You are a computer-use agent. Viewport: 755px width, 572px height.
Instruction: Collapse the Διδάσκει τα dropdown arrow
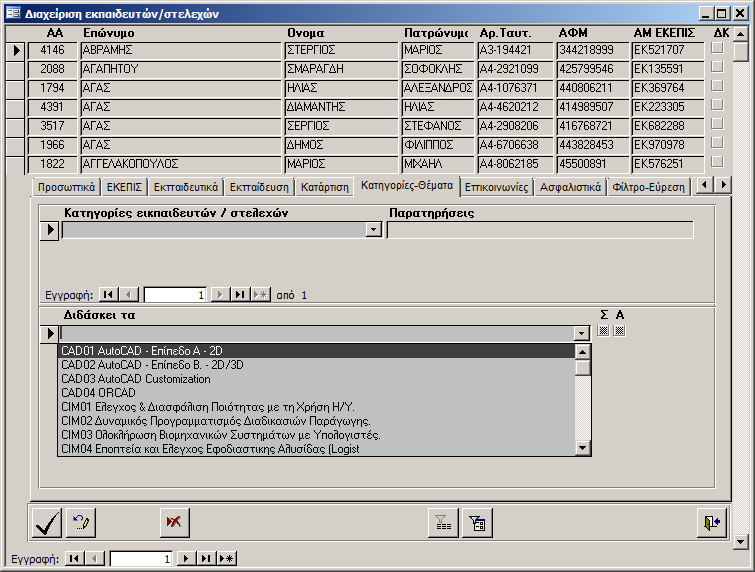[x=582, y=333]
